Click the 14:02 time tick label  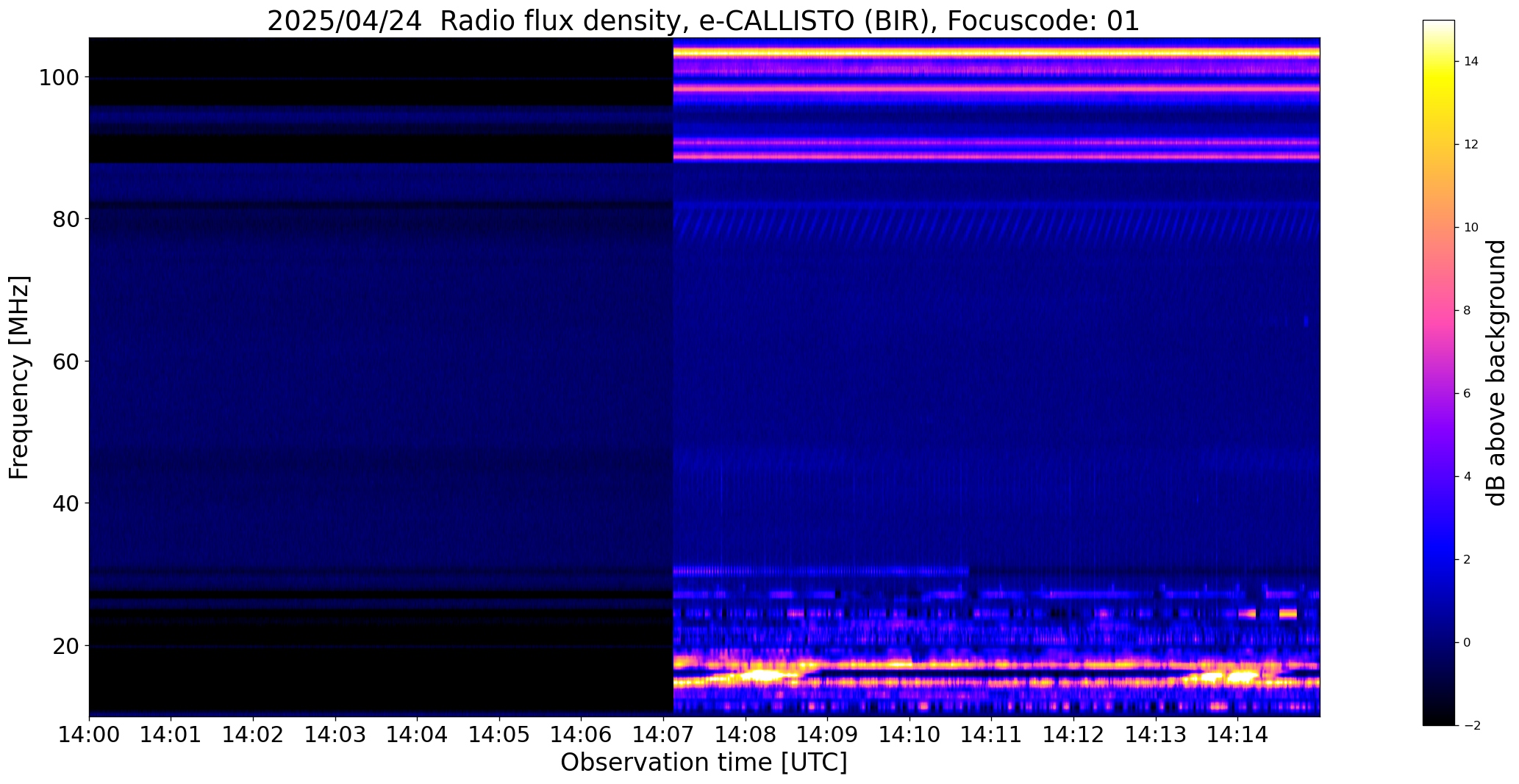click(253, 734)
